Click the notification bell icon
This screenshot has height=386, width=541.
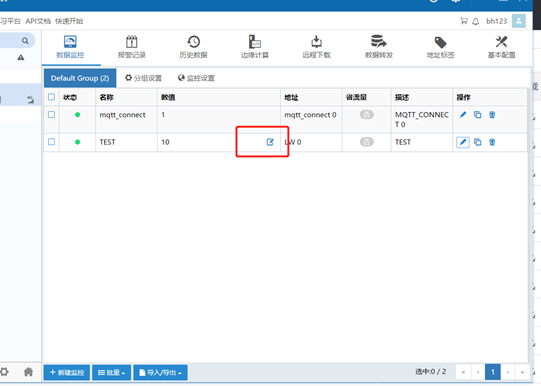click(x=476, y=21)
